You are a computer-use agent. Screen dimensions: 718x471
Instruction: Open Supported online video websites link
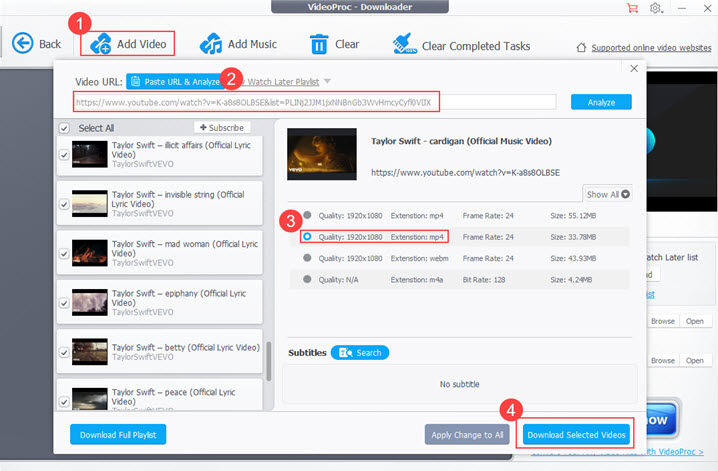tap(651, 48)
